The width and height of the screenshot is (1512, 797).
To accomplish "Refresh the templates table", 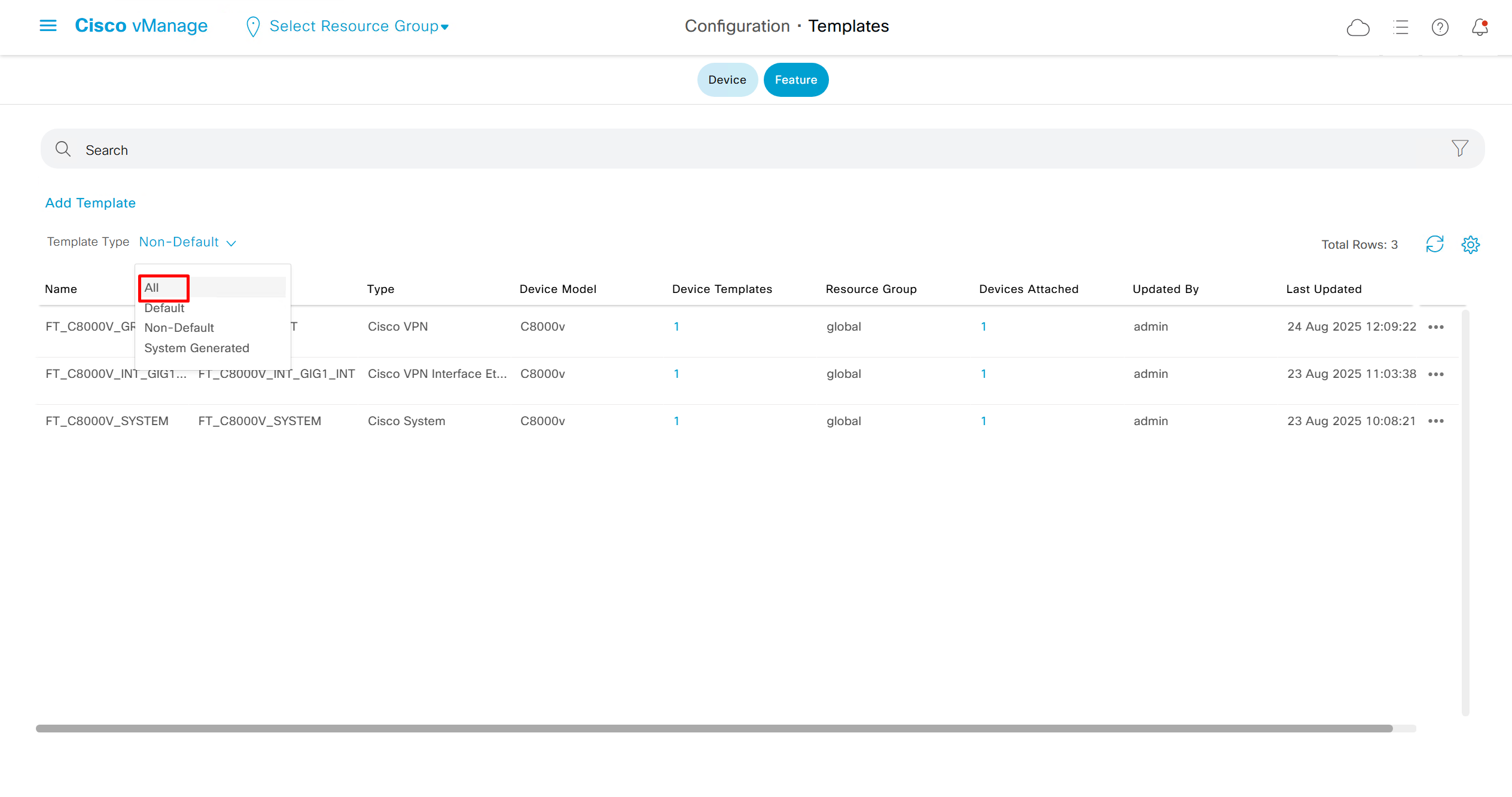I will pyautogui.click(x=1434, y=244).
